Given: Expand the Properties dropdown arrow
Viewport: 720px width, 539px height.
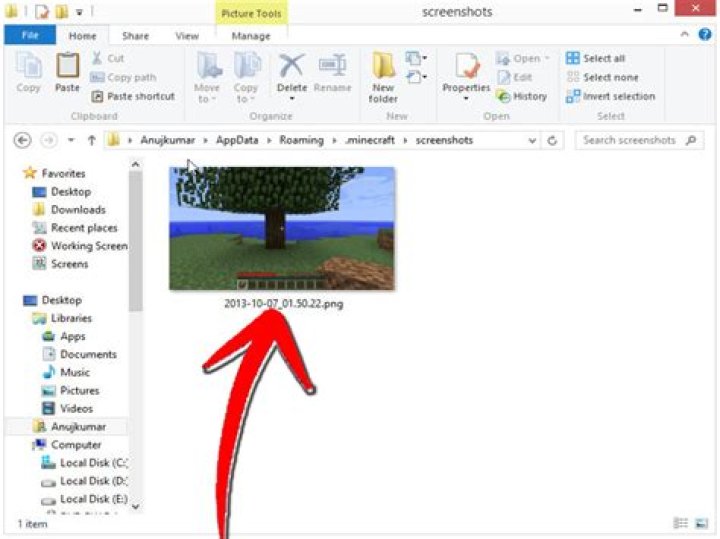Looking at the screenshot, I should [x=466, y=98].
